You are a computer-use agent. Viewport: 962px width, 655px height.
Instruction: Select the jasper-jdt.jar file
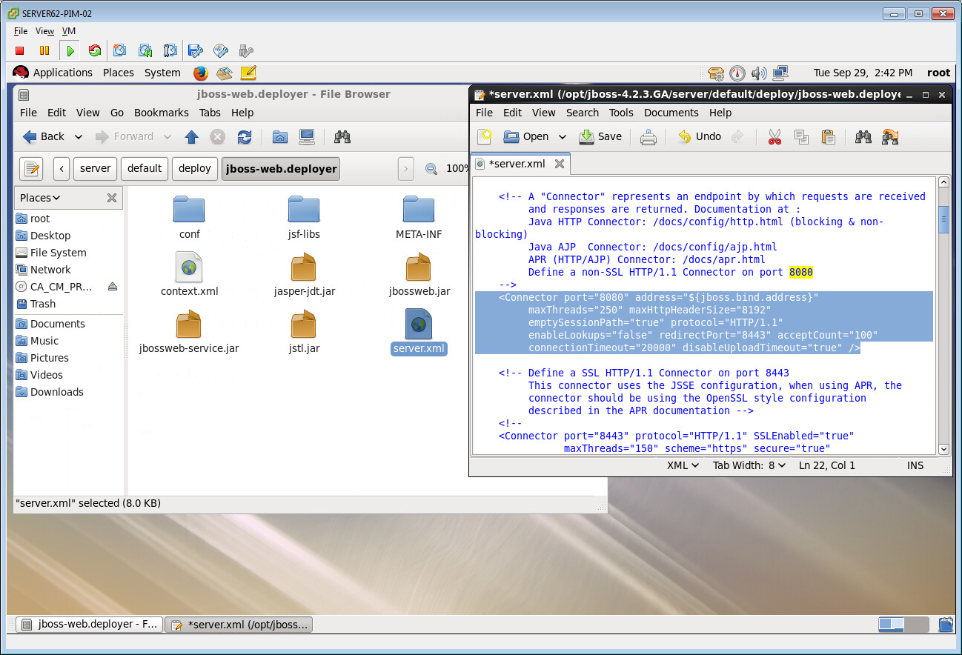pyautogui.click(x=304, y=275)
